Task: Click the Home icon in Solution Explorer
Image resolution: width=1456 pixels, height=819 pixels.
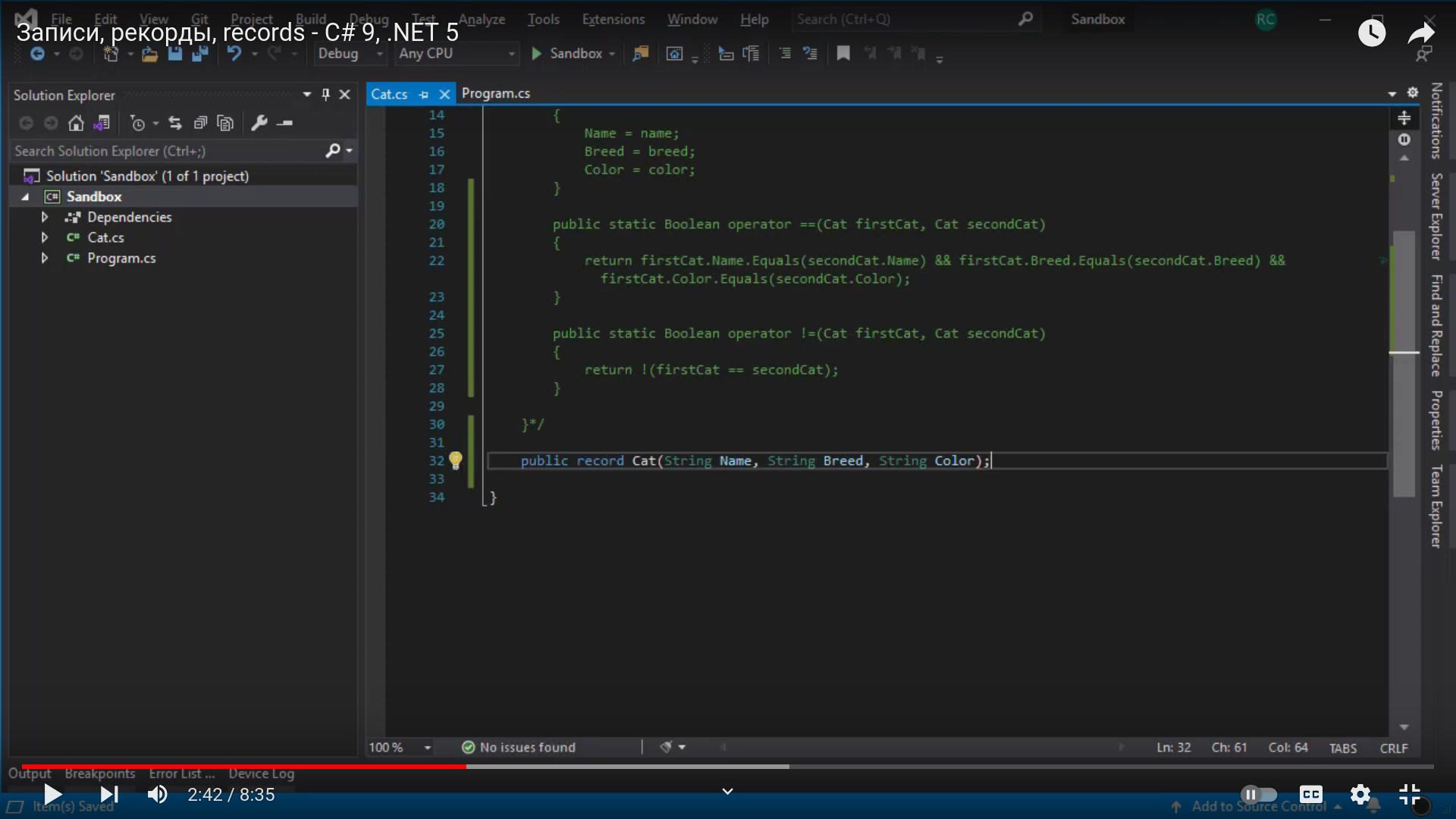Action: coord(76,123)
